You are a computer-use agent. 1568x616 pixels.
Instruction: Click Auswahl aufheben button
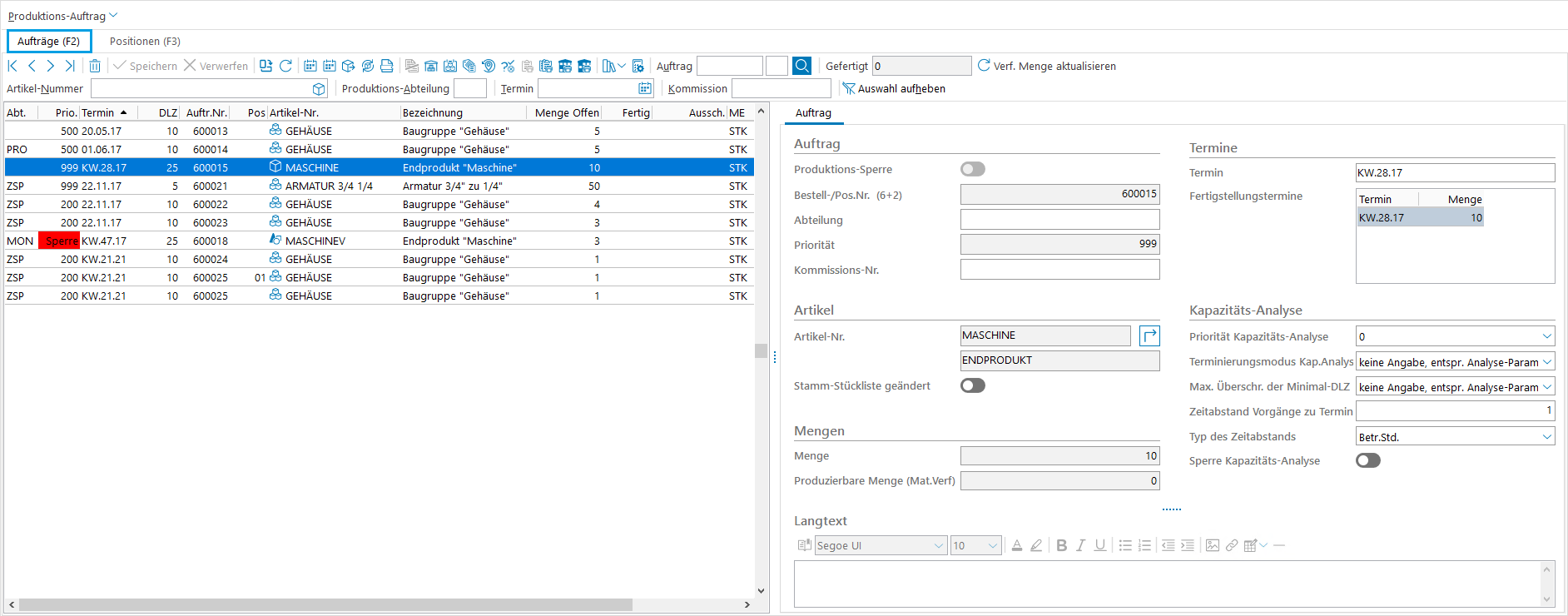pyautogui.click(x=894, y=88)
